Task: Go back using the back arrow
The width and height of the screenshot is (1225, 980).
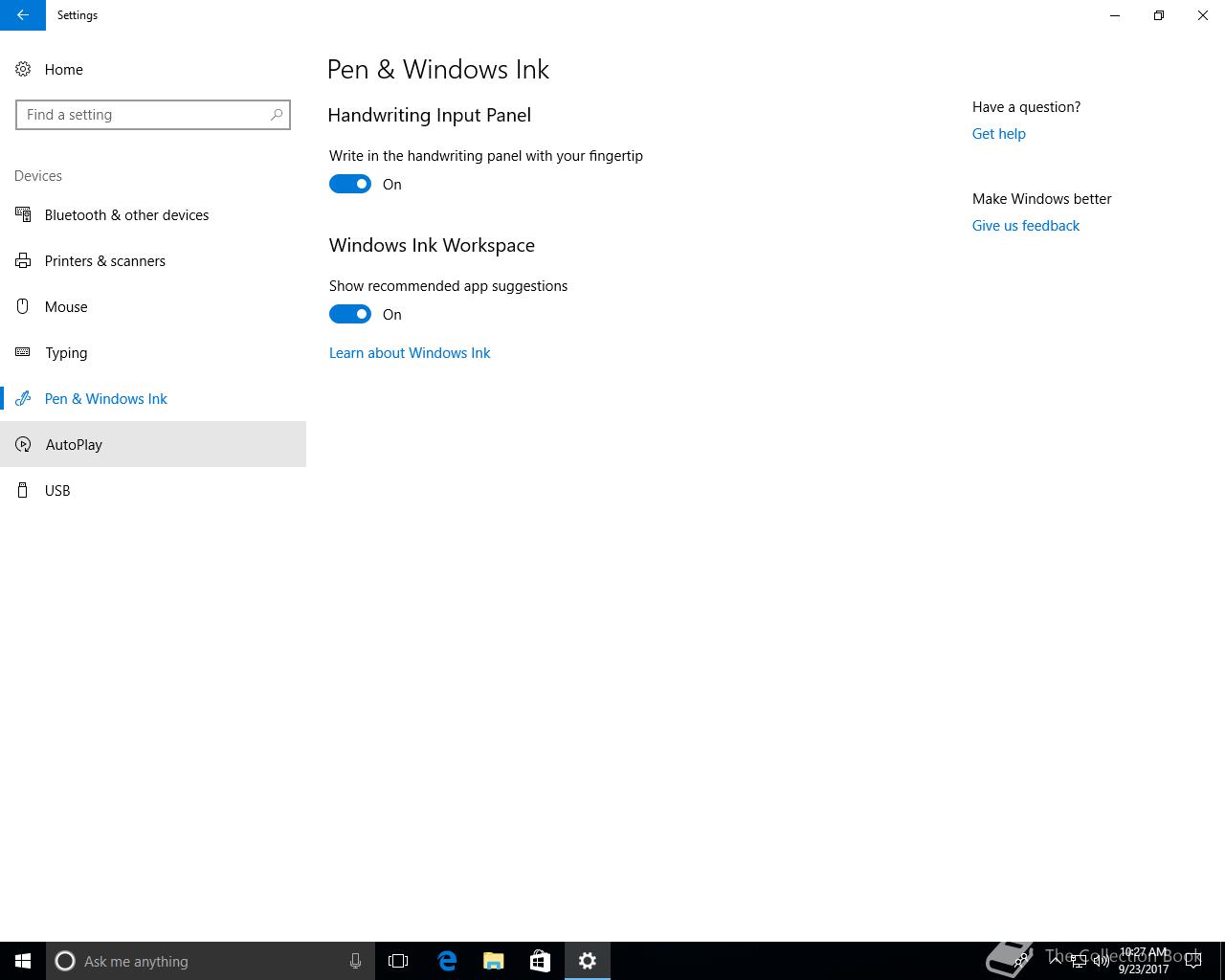Action: pos(23,15)
